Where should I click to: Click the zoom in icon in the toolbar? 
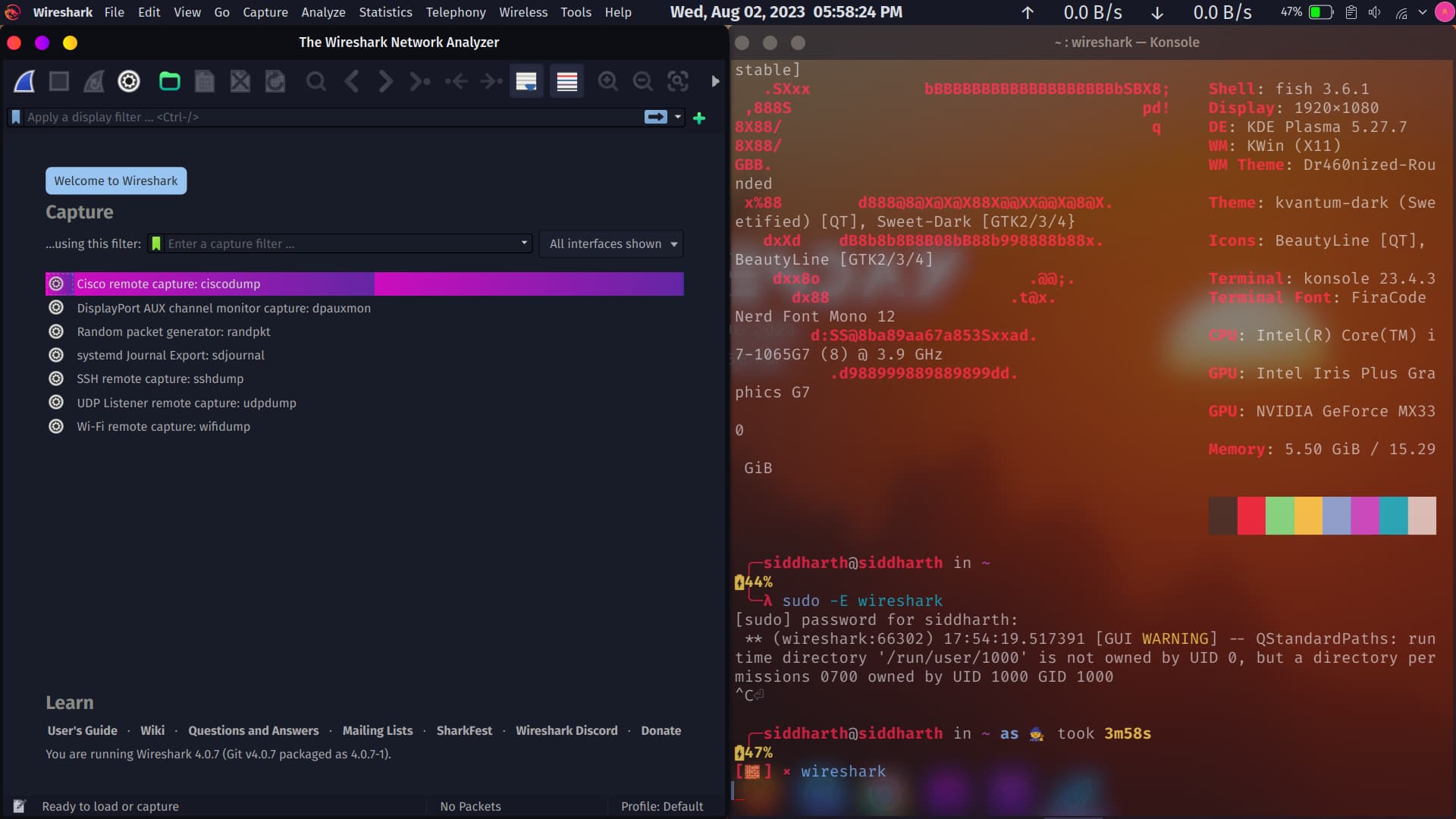607,81
